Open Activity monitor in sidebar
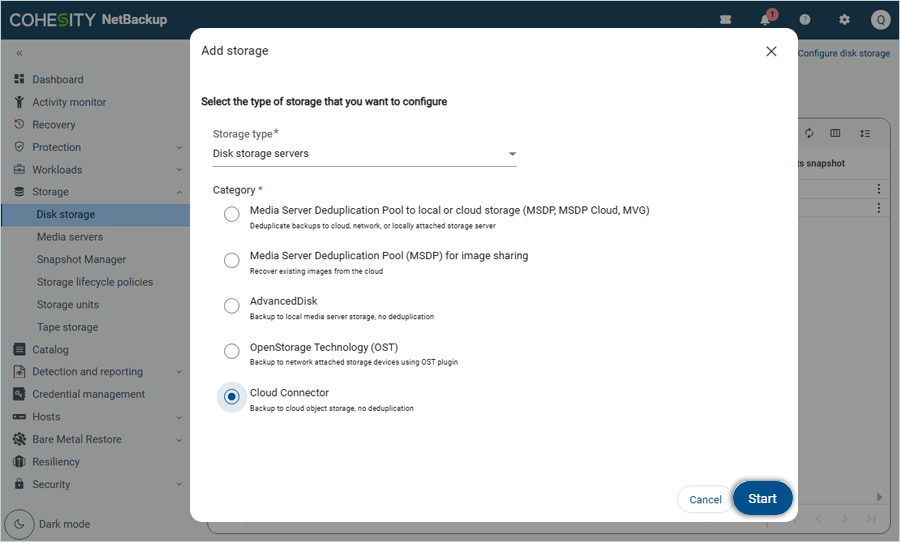The image size is (900, 542). (x=69, y=102)
